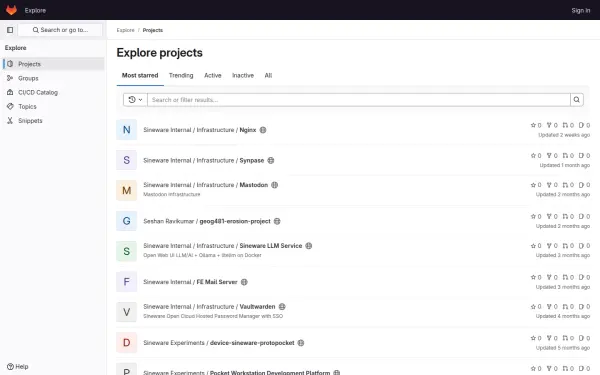Click the Topics tag icon

(x=10, y=106)
